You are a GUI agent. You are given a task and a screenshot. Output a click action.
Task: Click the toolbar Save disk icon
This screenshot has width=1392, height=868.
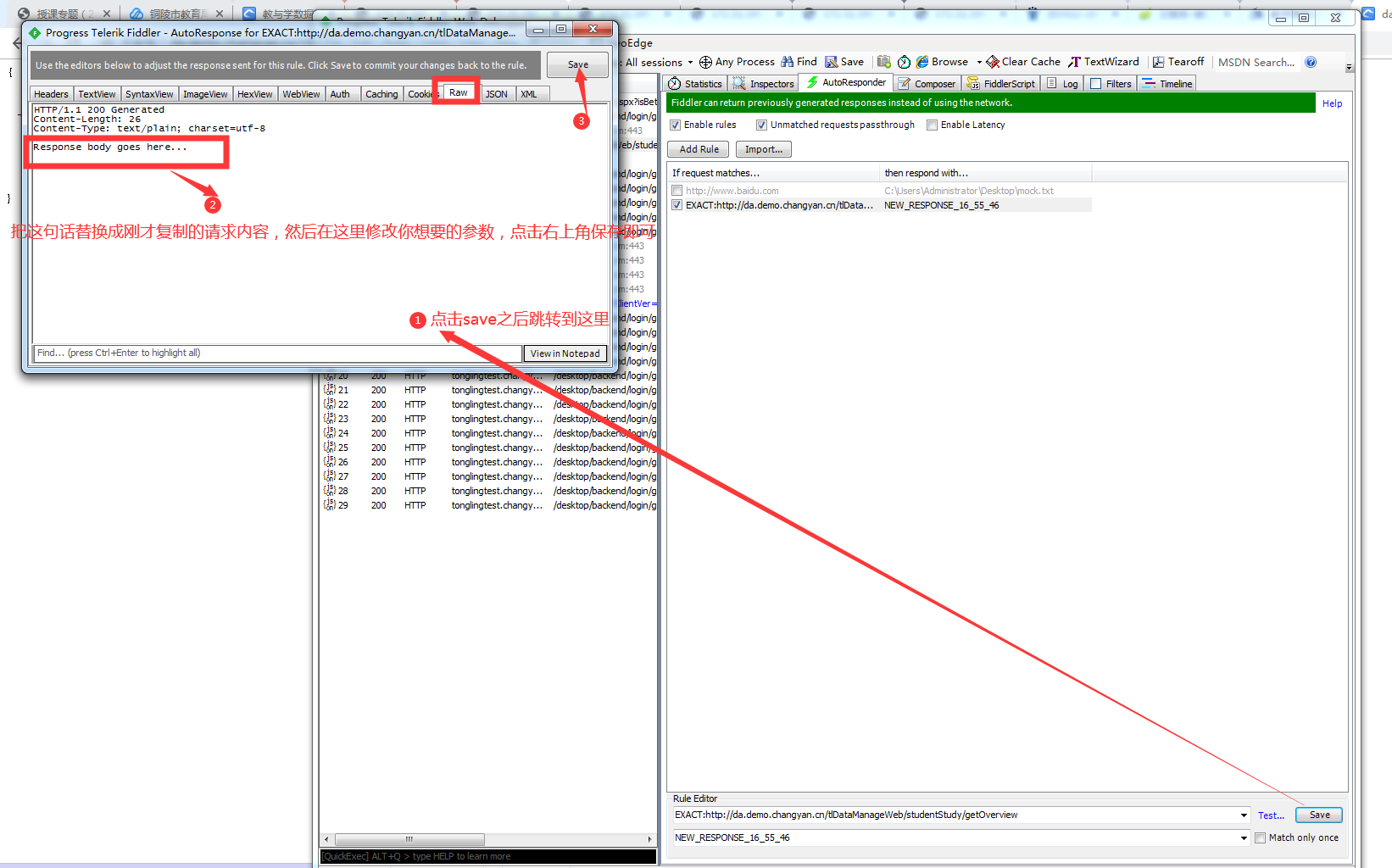(x=832, y=62)
